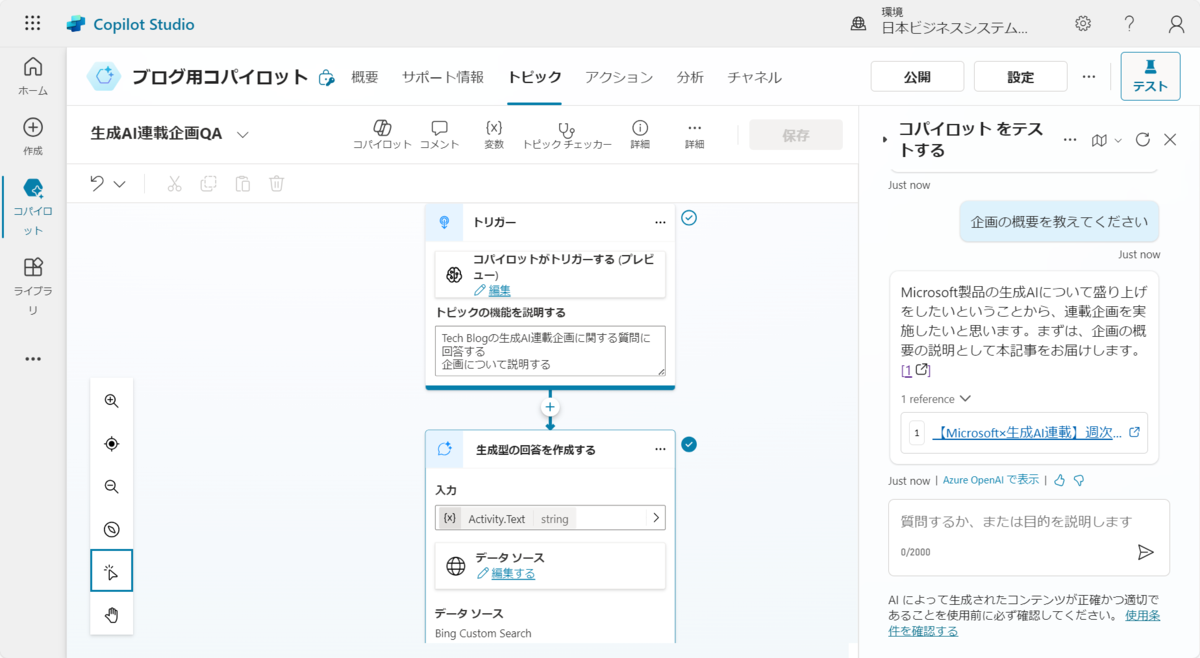The width and height of the screenshot is (1200, 658).
Task: Click the thumbs up feedback icon
Action: click(x=1060, y=480)
